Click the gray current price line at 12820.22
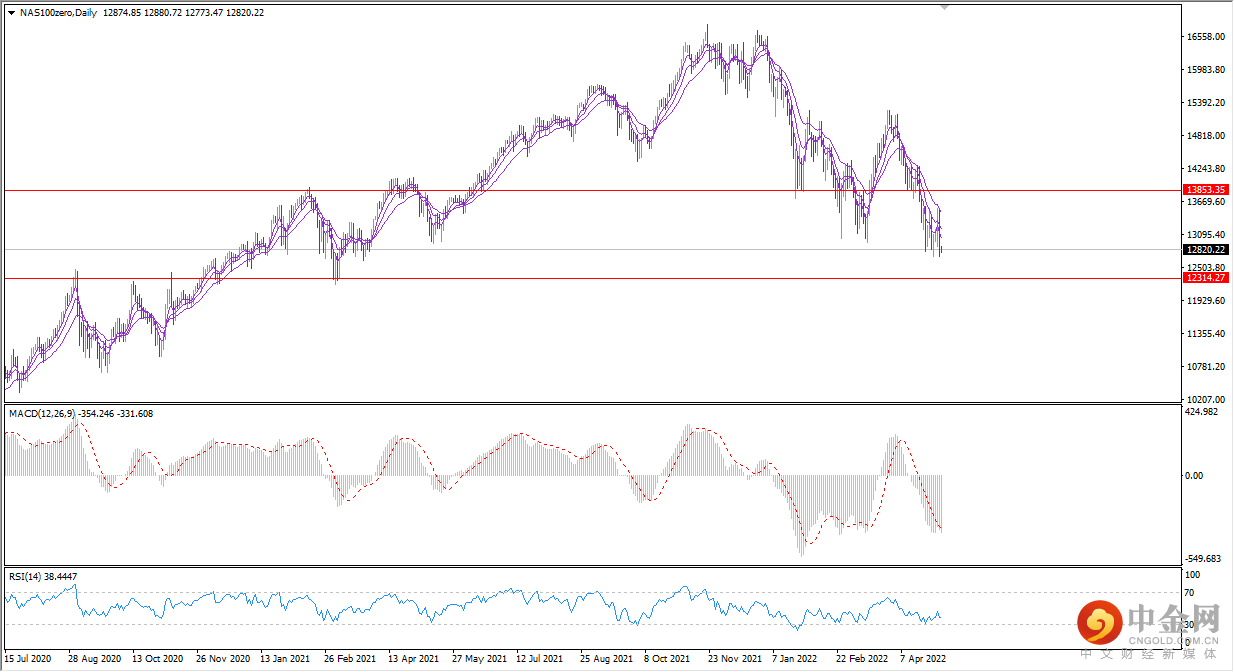1234x672 pixels. (592, 249)
